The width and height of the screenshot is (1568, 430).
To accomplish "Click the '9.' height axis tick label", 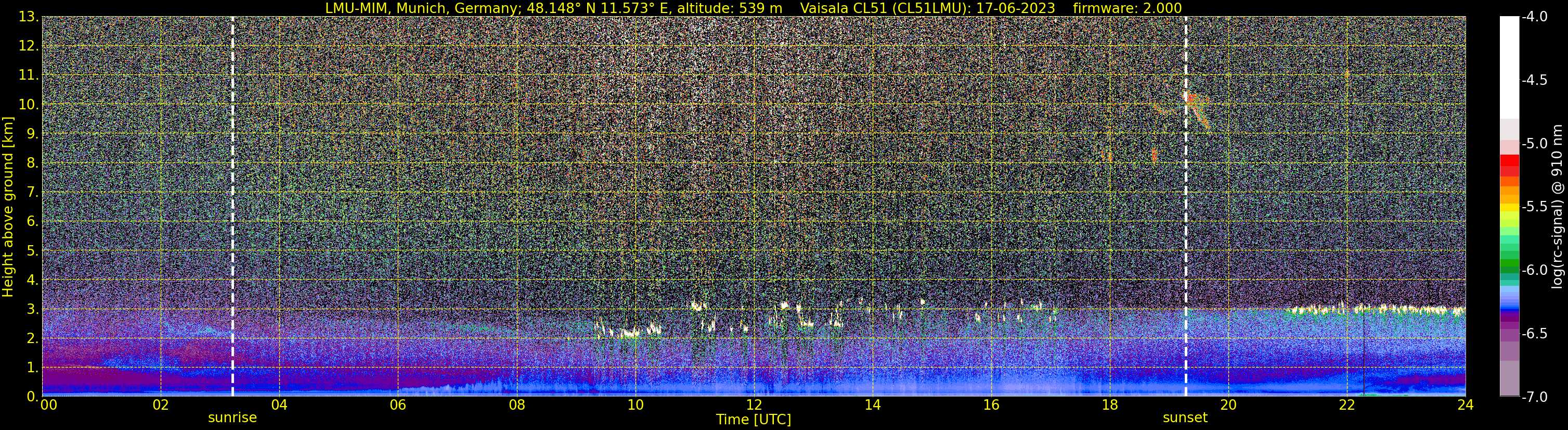I will pos(32,134).
